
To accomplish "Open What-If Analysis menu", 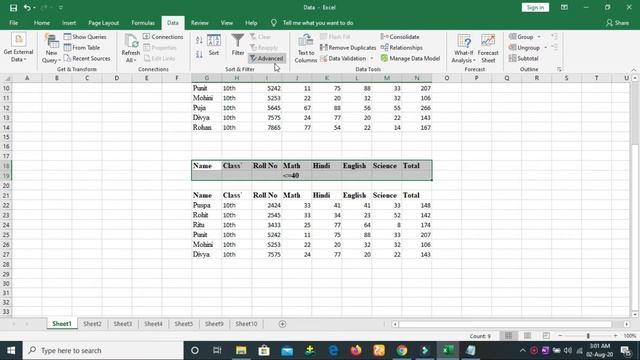I will point(464,48).
